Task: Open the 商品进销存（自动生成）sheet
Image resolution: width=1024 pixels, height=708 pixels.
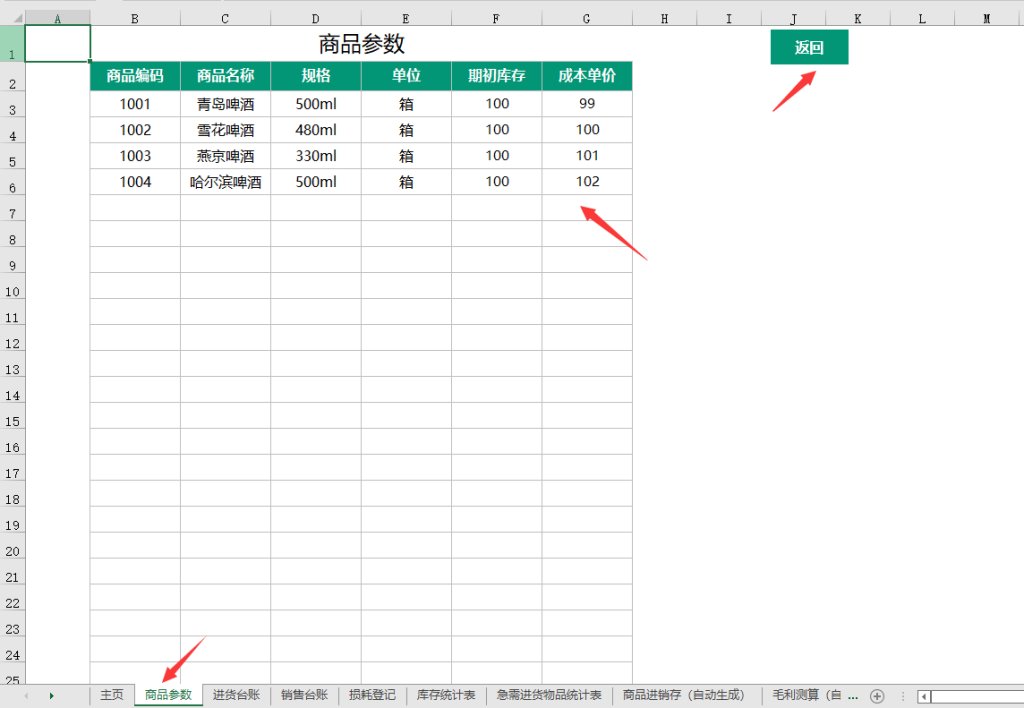Action: point(685,695)
